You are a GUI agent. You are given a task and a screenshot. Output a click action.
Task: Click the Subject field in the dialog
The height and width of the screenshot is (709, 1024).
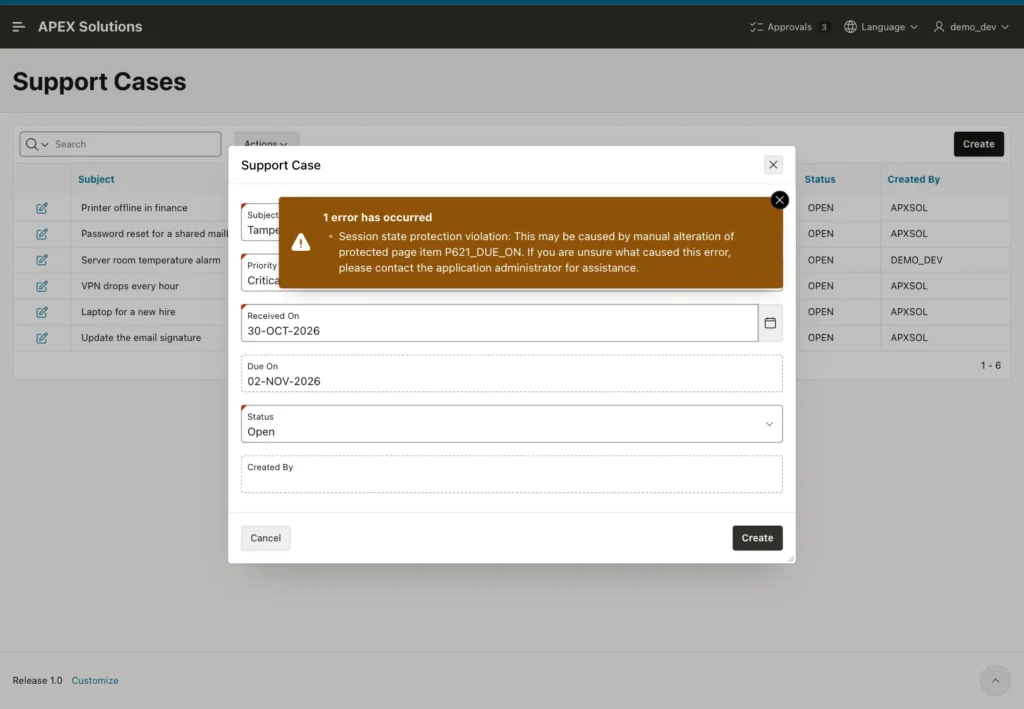click(x=260, y=222)
